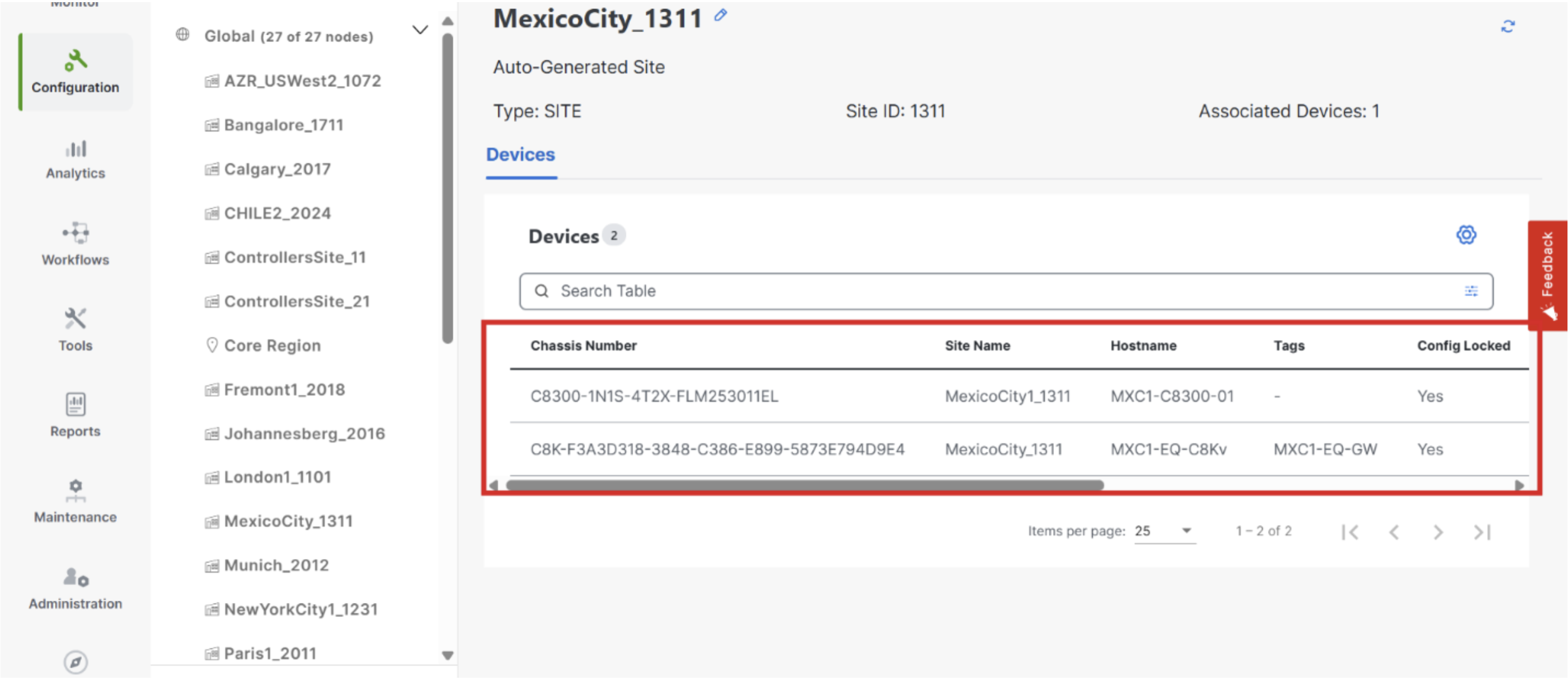Go to the next page of devices
The image size is (1568, 681).
pos(1438,532)
